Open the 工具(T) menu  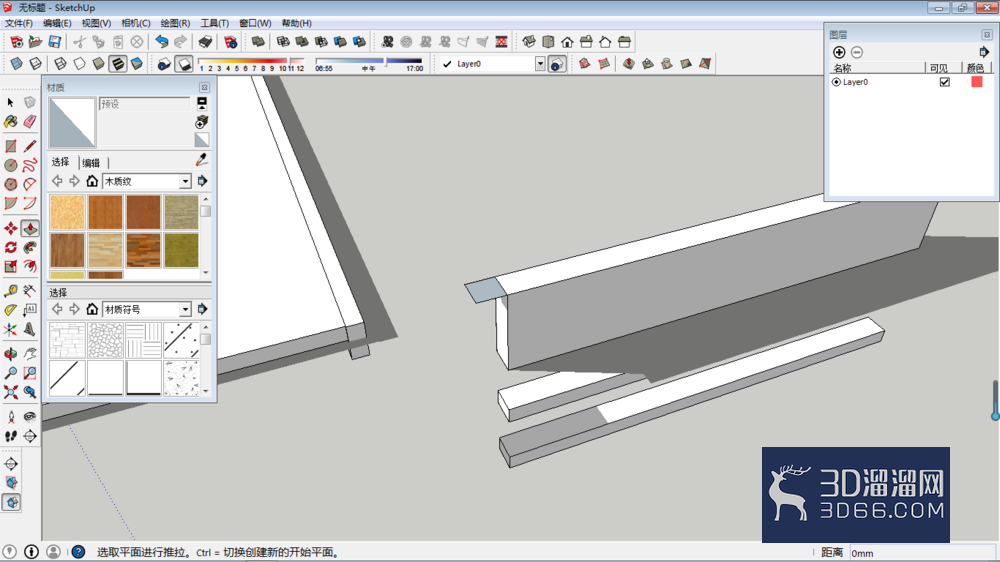point(214,23)
